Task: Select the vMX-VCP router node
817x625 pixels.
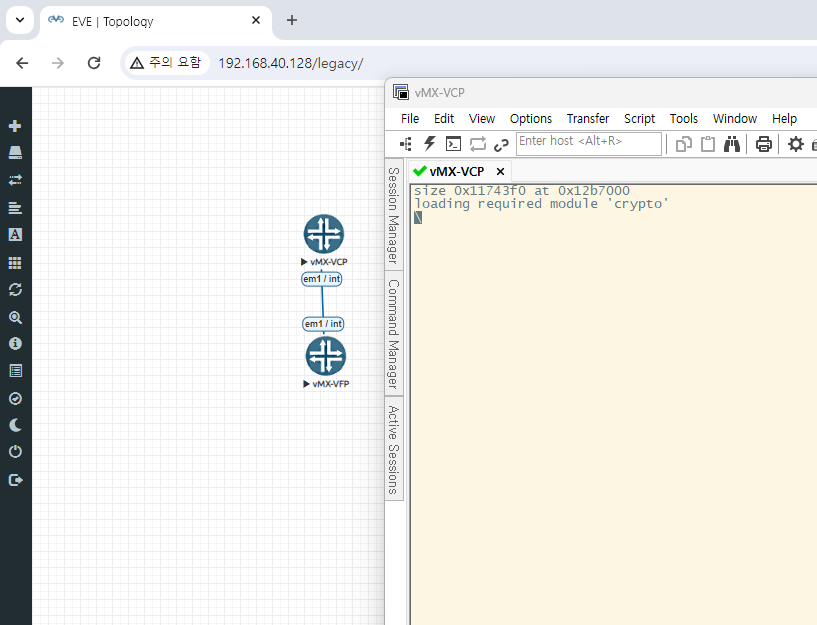Action: [324, 234]
